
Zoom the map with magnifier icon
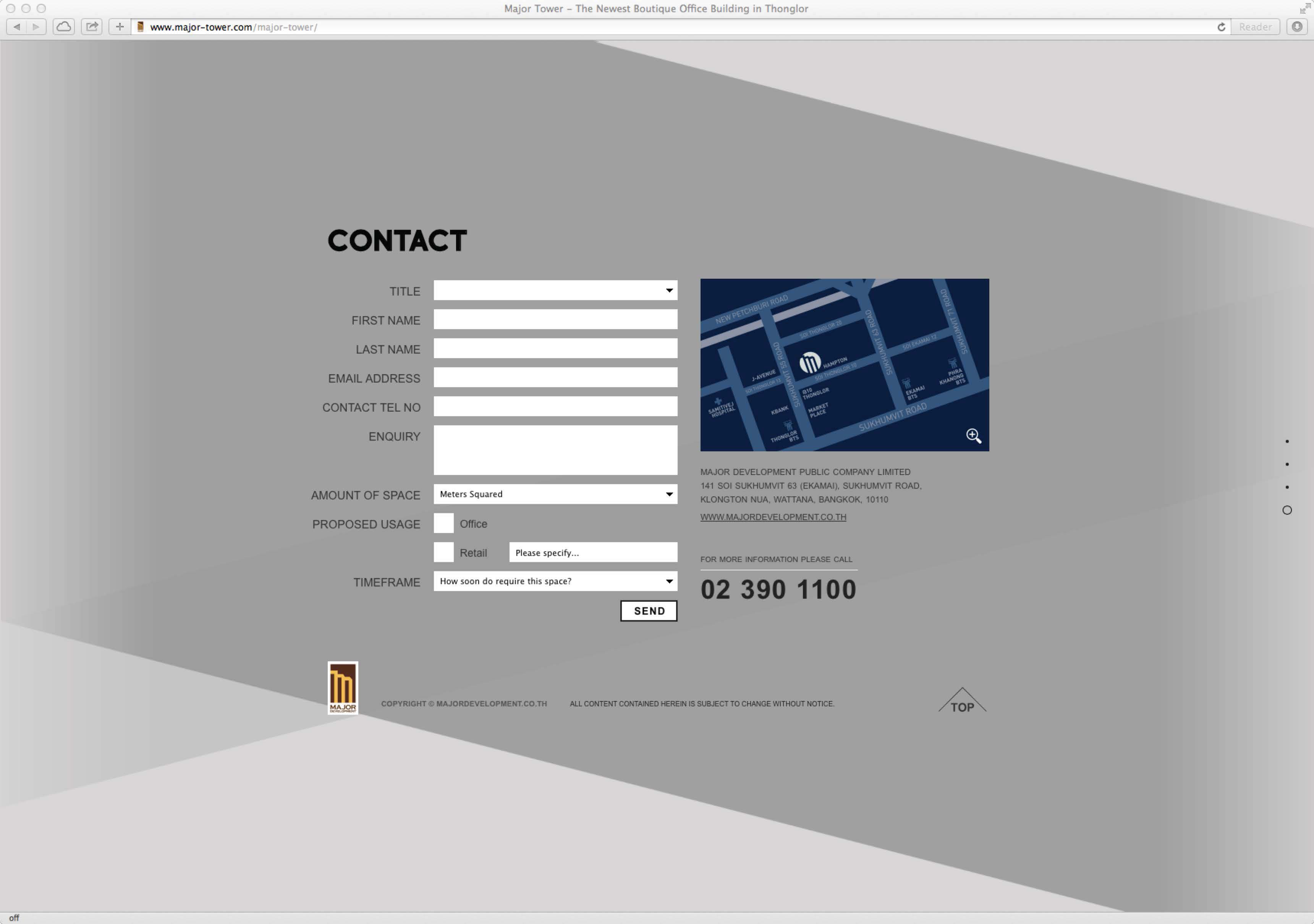click(x=974, y=436)
